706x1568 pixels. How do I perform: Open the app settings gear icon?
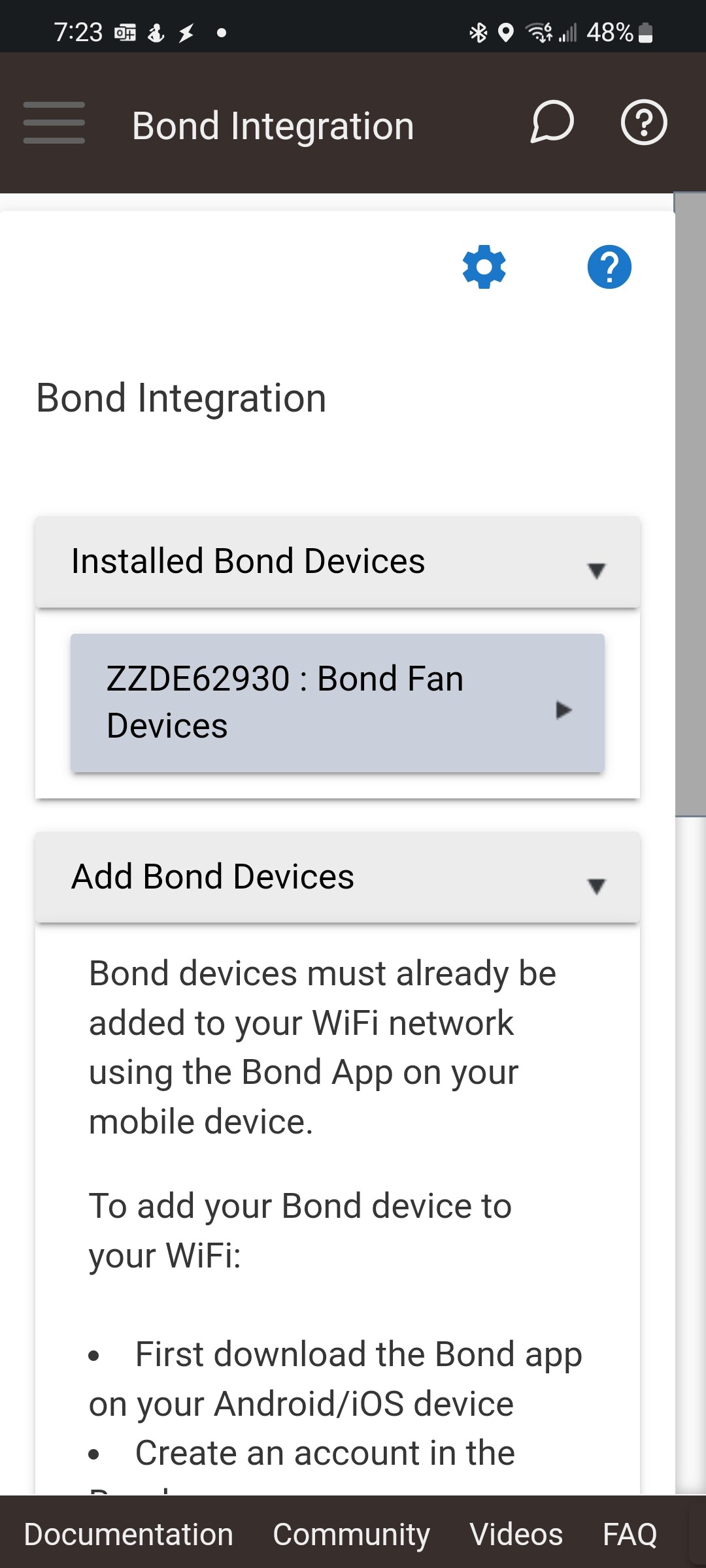[x=483, y=267]
